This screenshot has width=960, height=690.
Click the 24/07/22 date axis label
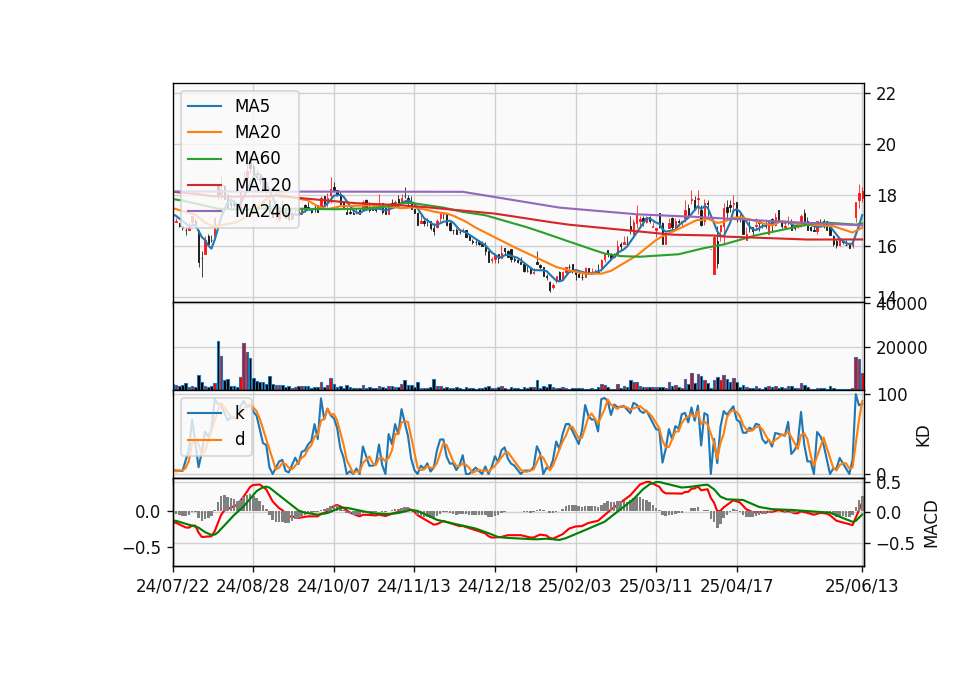pos(173,587)
